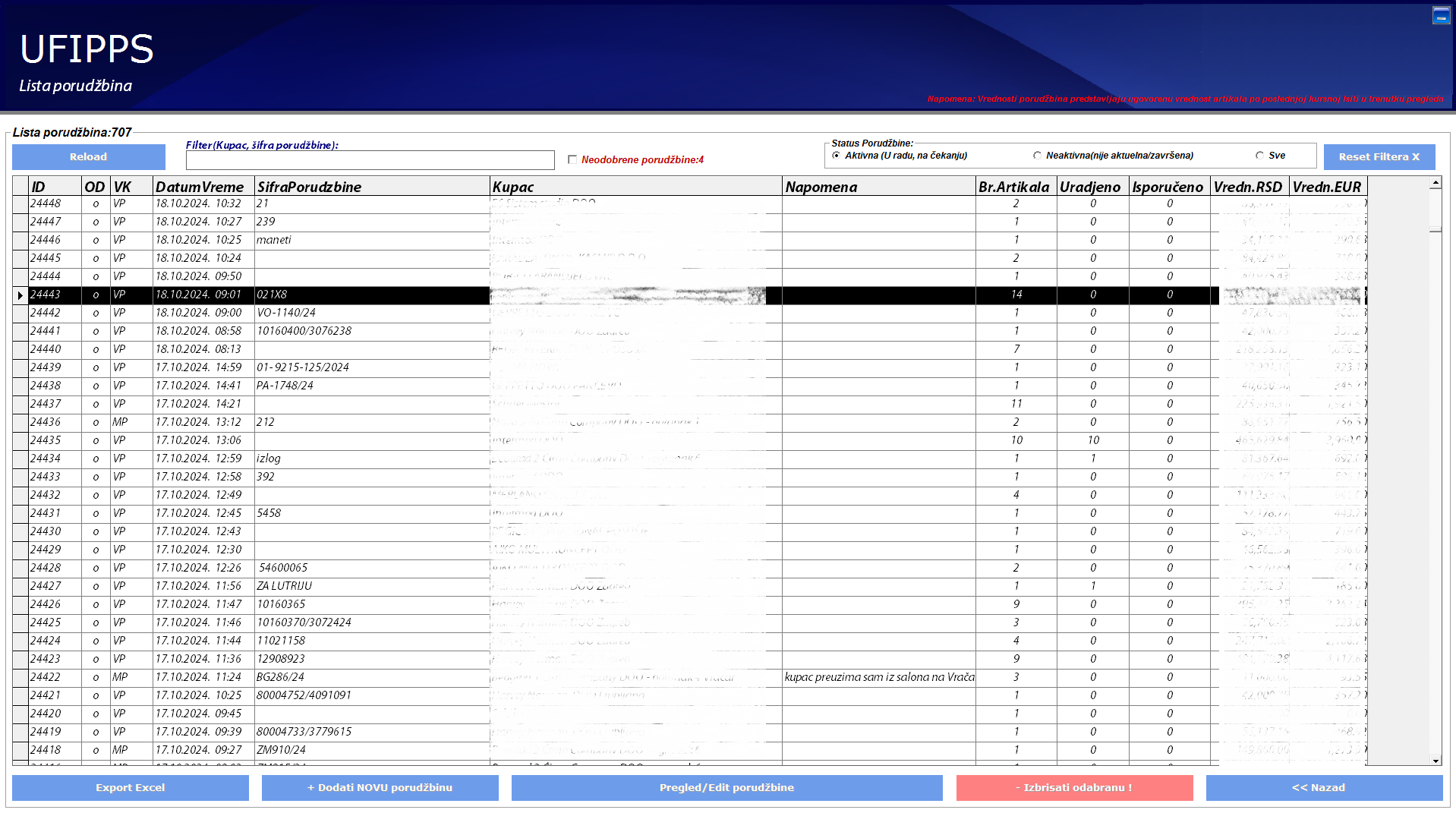Sort by ID column header
This screenshot has height=813, width=1456.
55,187
